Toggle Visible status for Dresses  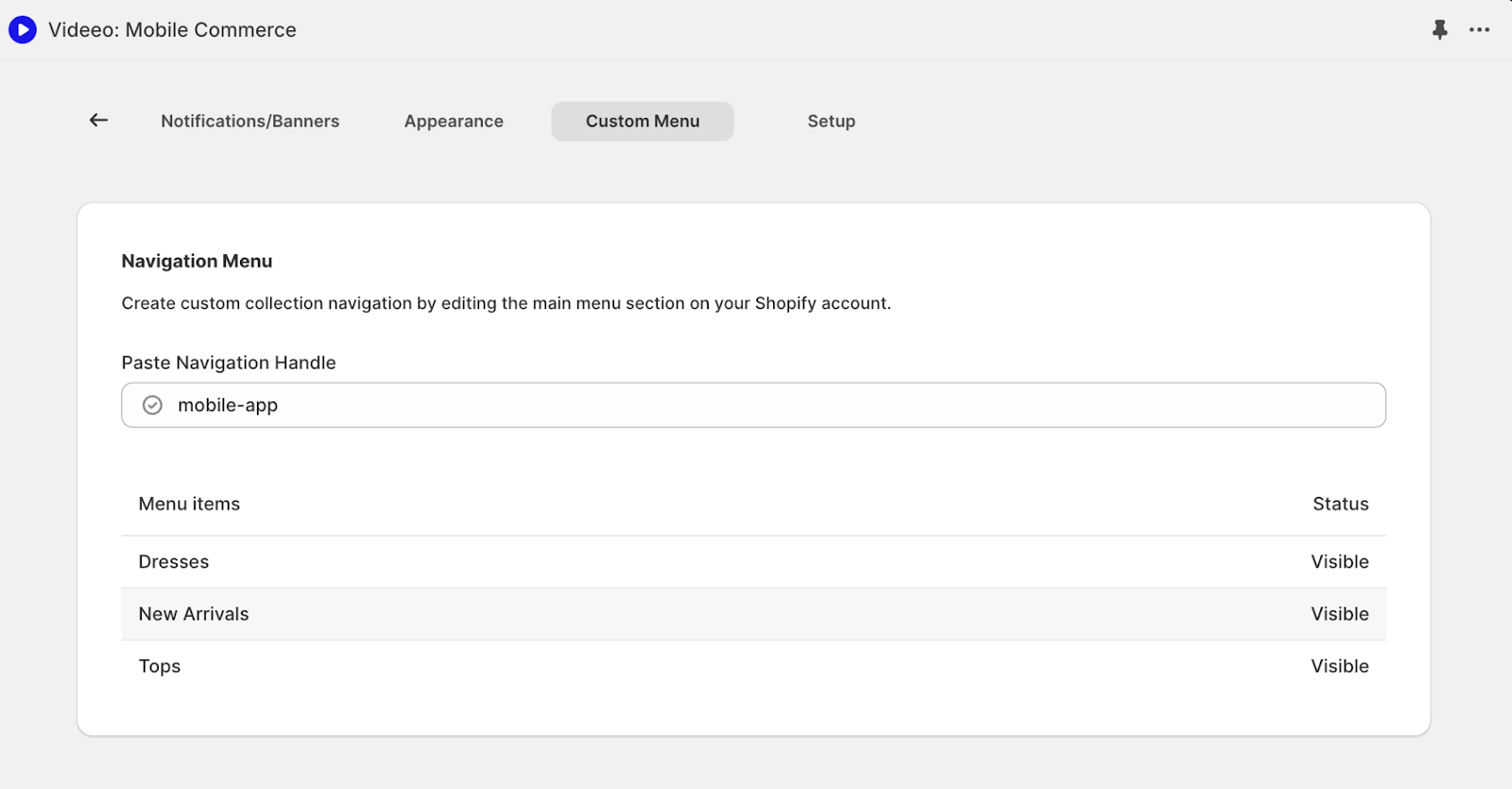click(1339, 561)
